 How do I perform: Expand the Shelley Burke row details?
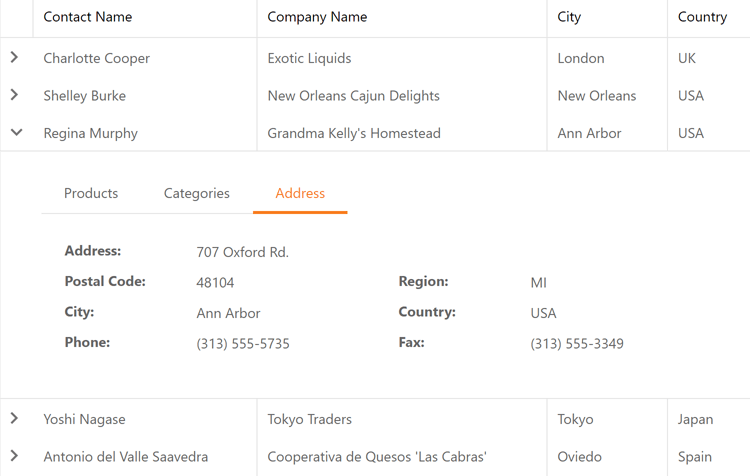point(15,95)
